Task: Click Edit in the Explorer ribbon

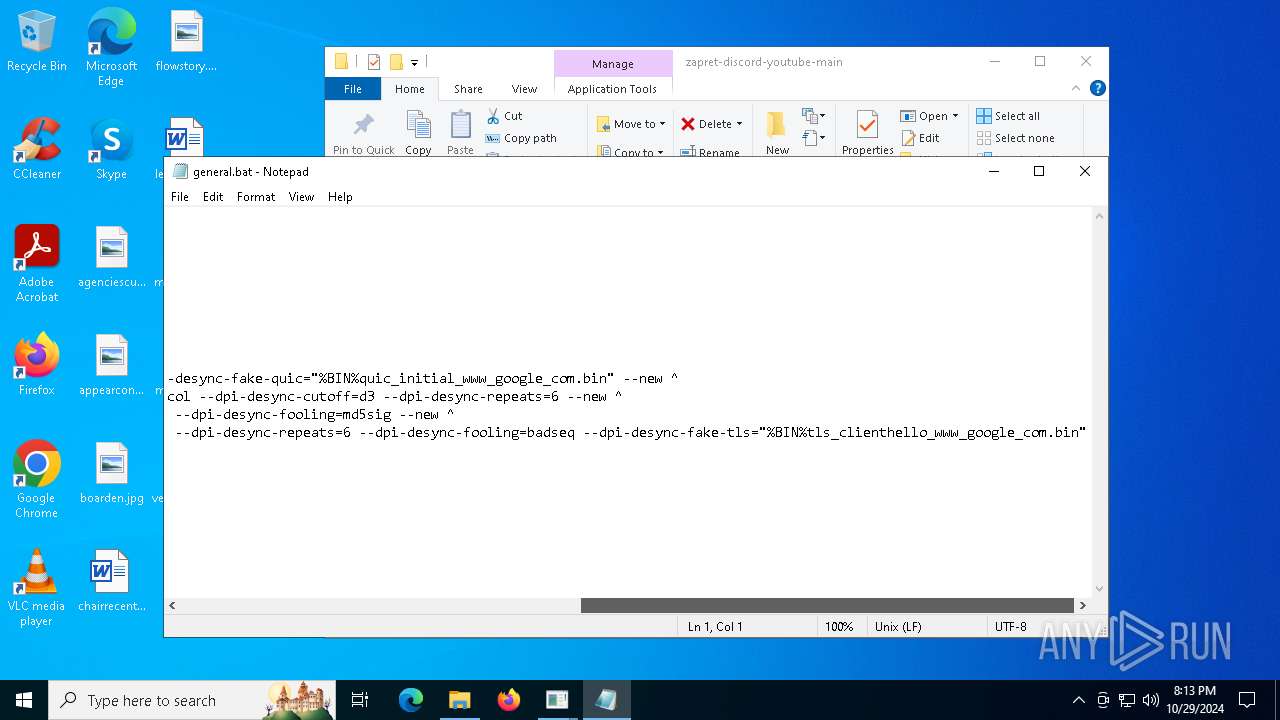Action: pyautogui.click(x=920, y=138)
